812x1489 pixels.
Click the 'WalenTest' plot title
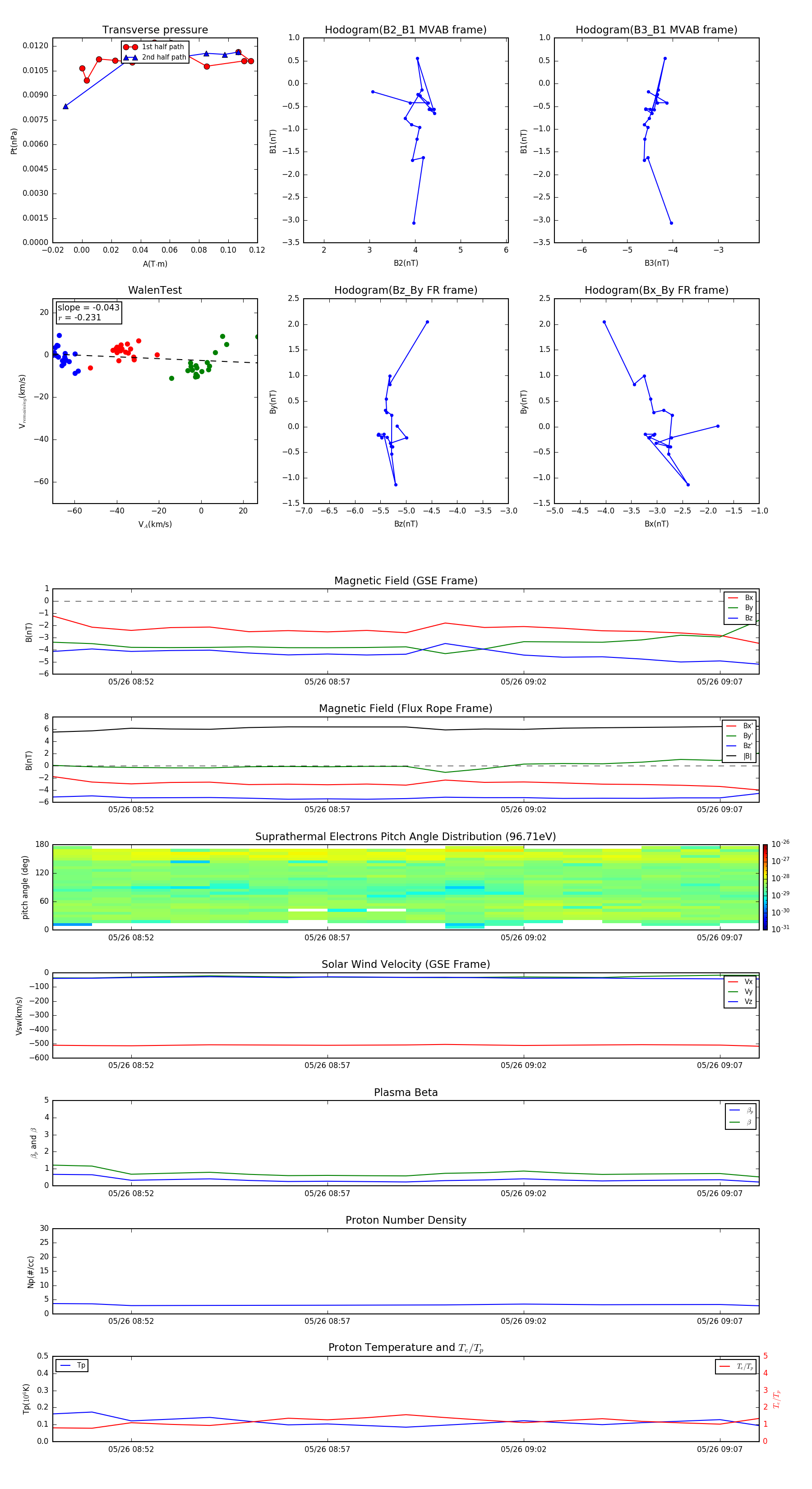[x=155, y=290]
